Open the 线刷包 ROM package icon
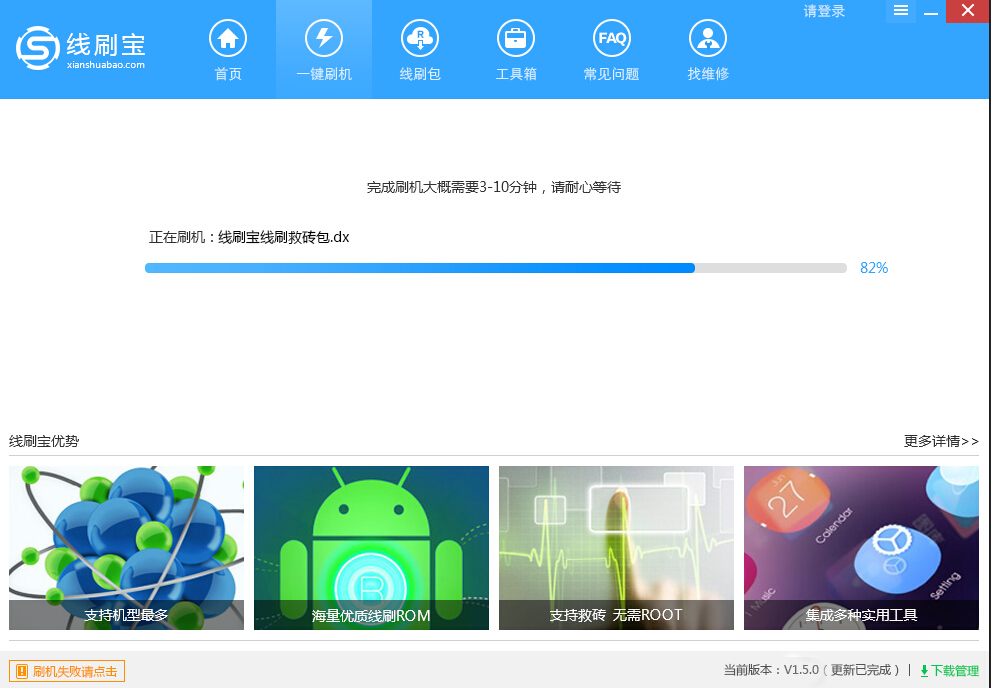 tap(419, 45)
